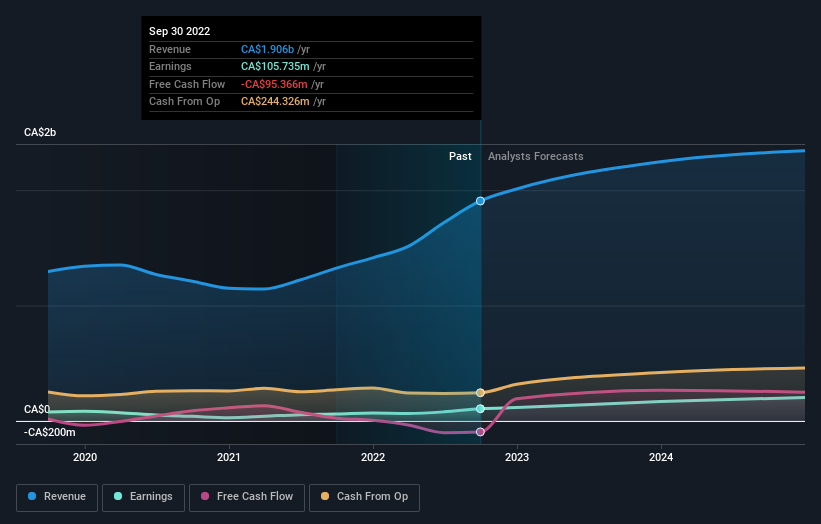Click the blue Revenue data point marker
Screen dimensions: 821x524
click(480, 201)
